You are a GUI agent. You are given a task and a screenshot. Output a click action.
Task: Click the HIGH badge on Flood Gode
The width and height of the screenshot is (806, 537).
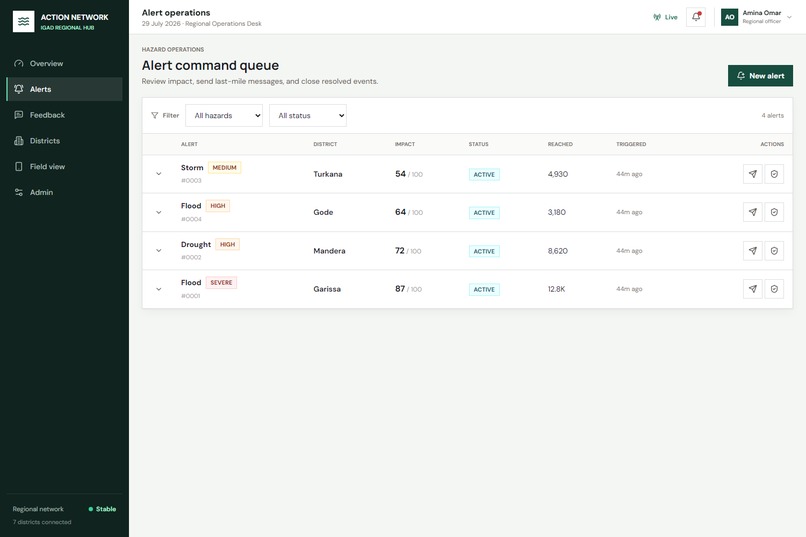[x=218, y=206]
